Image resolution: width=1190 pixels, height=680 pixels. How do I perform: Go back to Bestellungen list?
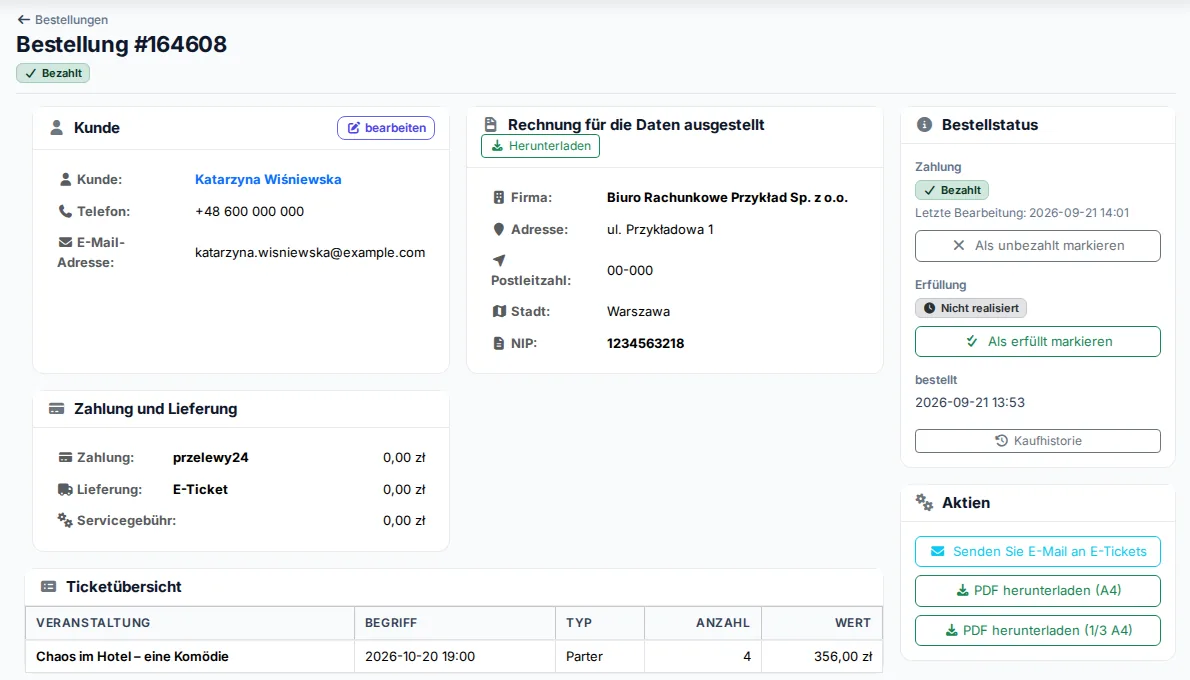coord(62,20)
